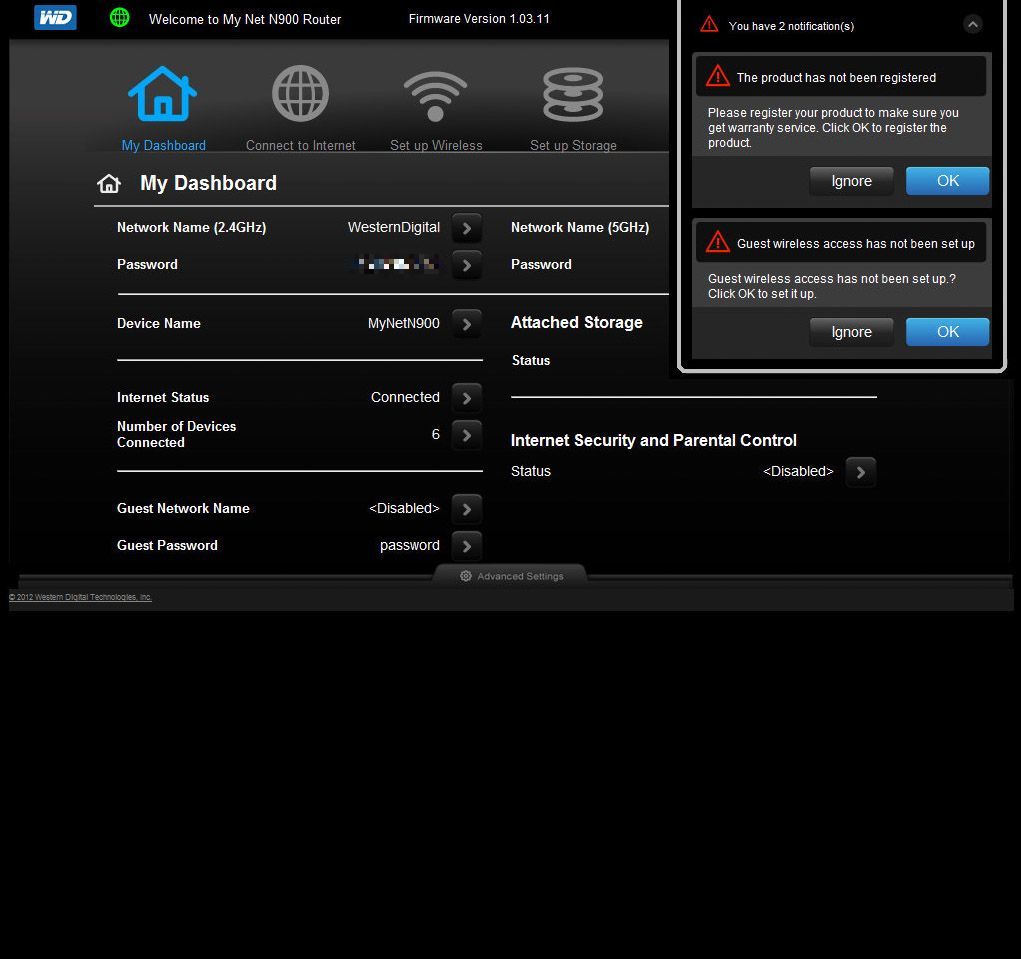Ignore the guest wireless access notification

click(x=851, y=332)
